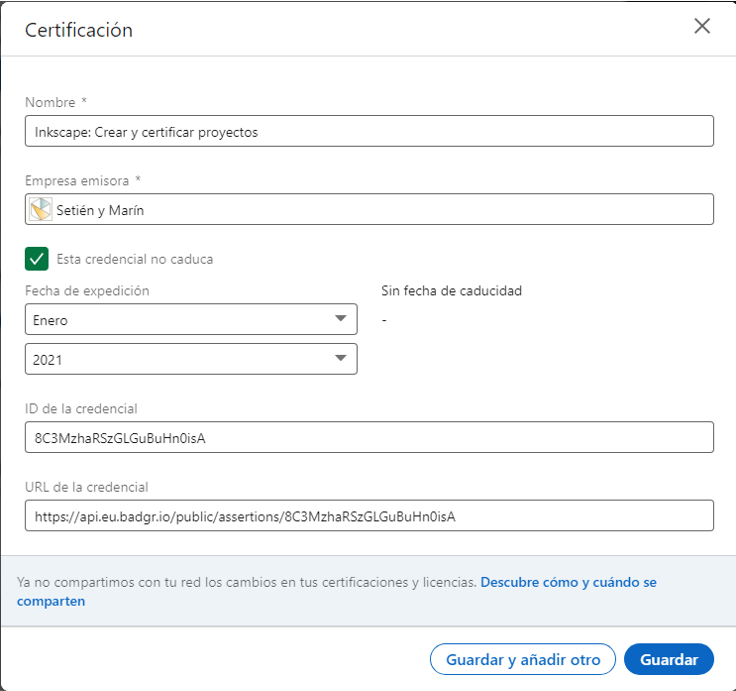Click the Empresa emisora field text Setién y Marín
This screenshot has width=736, height=691.
point(100,210)
